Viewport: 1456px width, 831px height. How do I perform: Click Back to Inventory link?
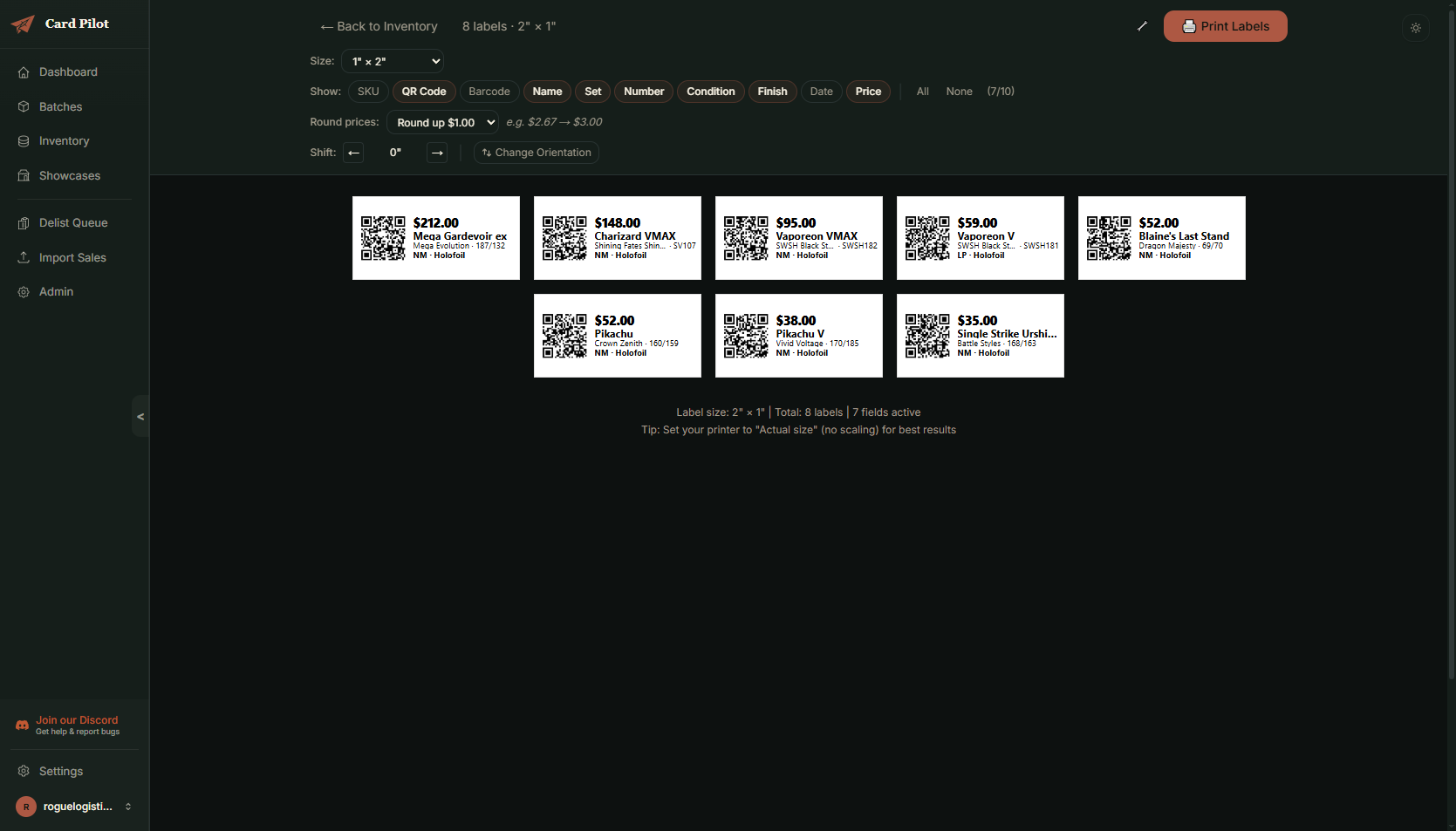coord(379,26)
